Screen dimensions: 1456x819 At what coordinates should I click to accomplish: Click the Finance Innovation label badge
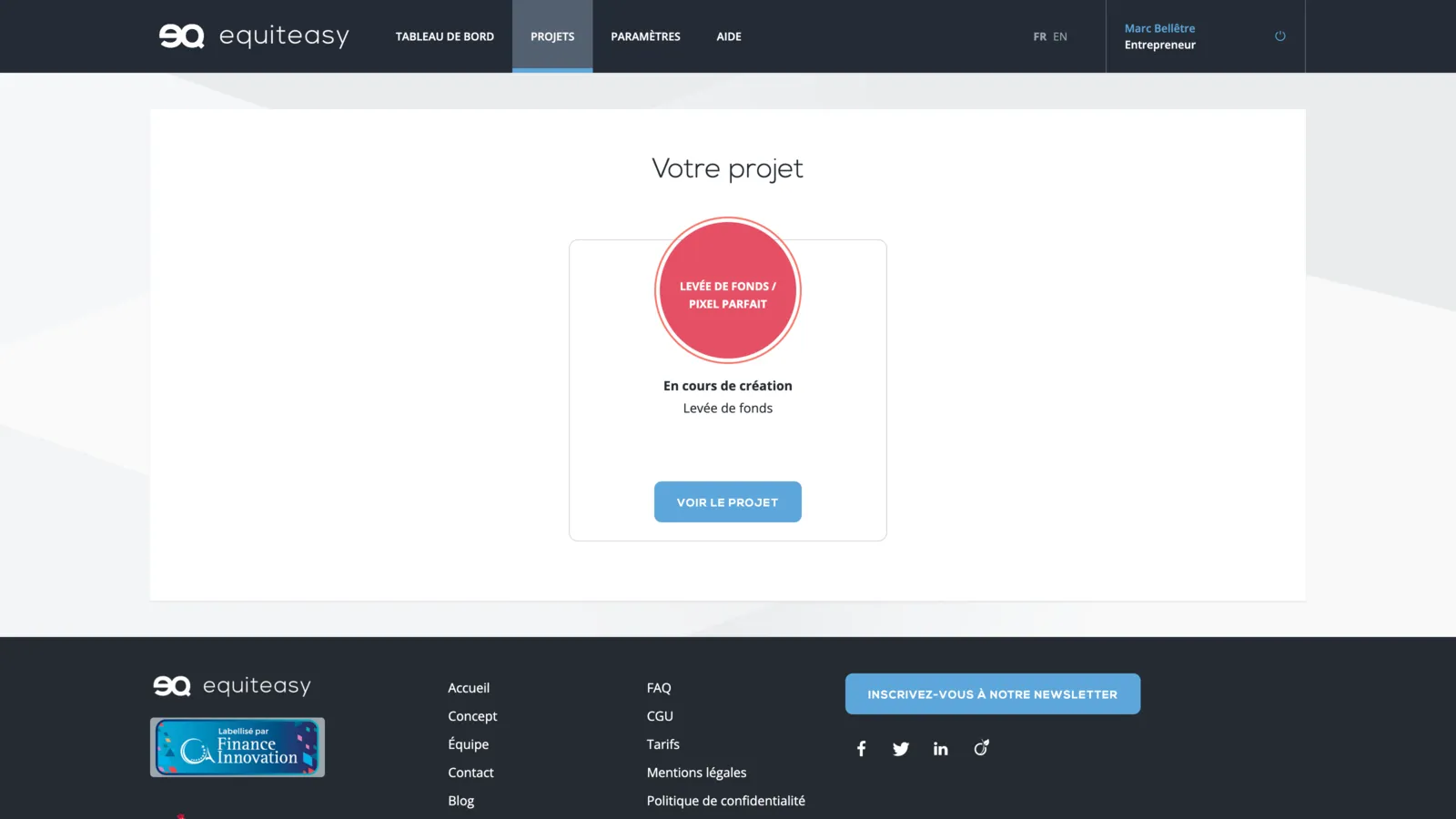[238, 747]
